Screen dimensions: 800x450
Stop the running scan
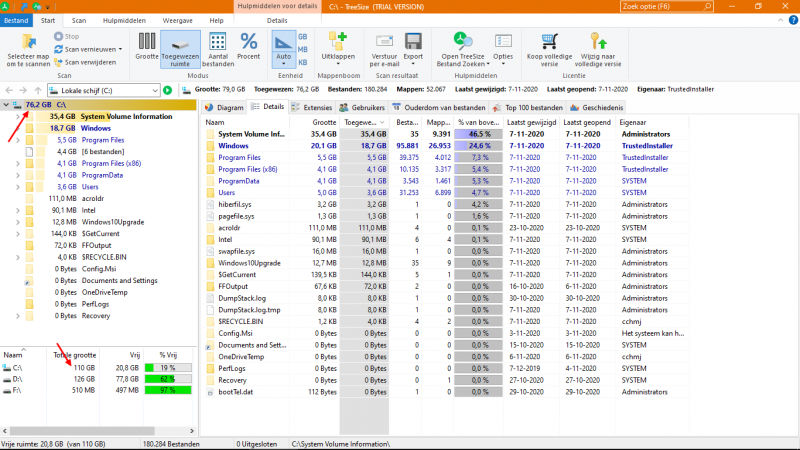click(67, 36)
